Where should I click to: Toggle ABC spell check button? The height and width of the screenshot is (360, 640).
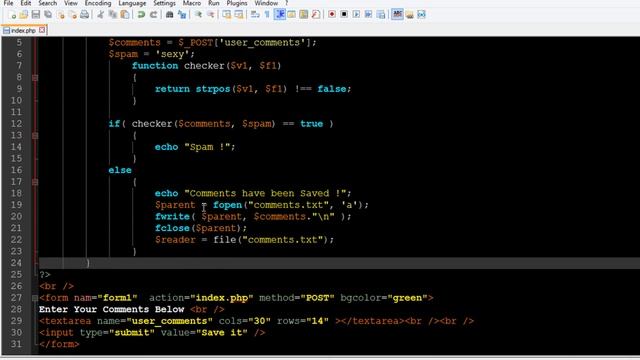(397, 15)
